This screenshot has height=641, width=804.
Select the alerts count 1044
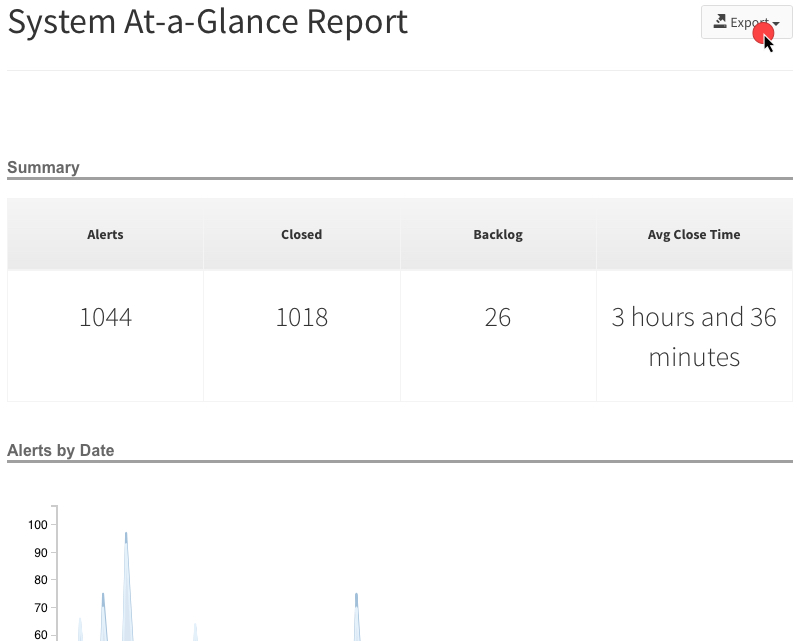(x=106, y=317)
